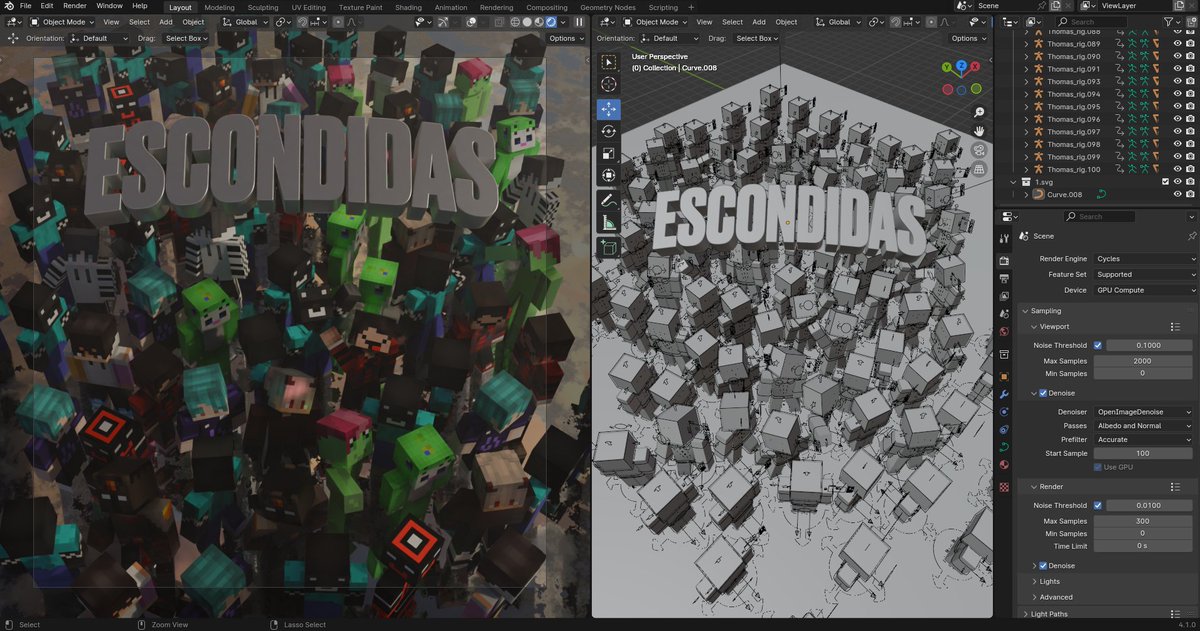Disable Thomas_rig.095 in renders
The height and width of the screenshot is (631, 1200).
(1190, 107)
